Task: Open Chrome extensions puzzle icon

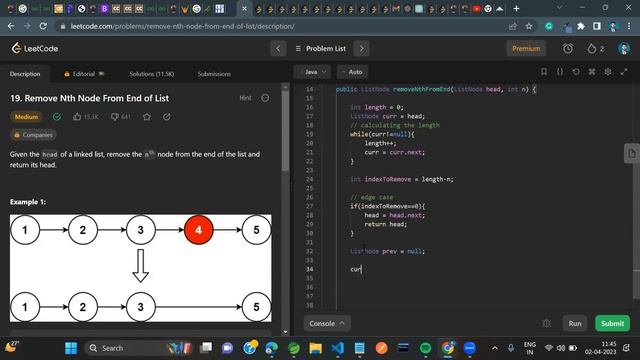Action: [x=581, y=26]
